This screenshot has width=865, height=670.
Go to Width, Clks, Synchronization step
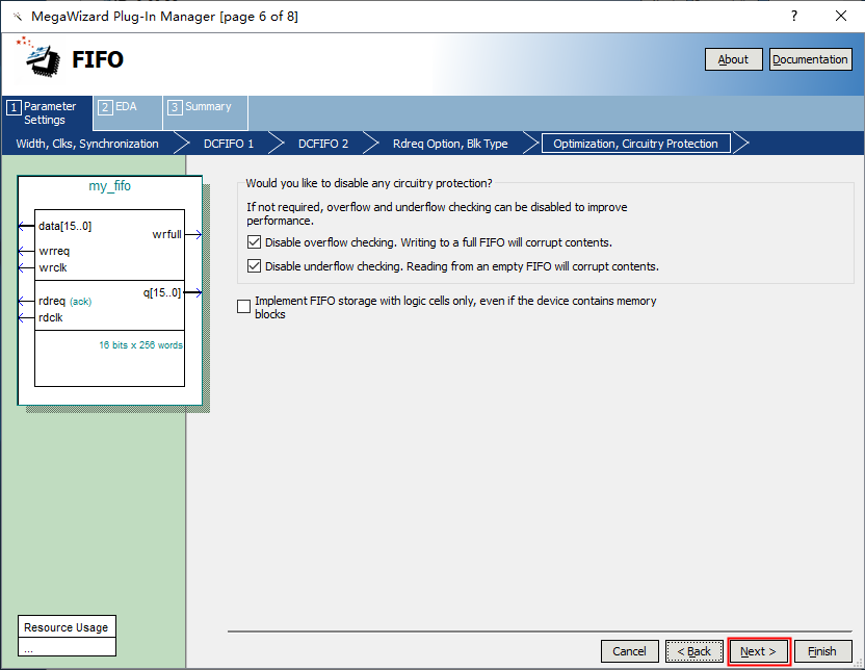87,144
